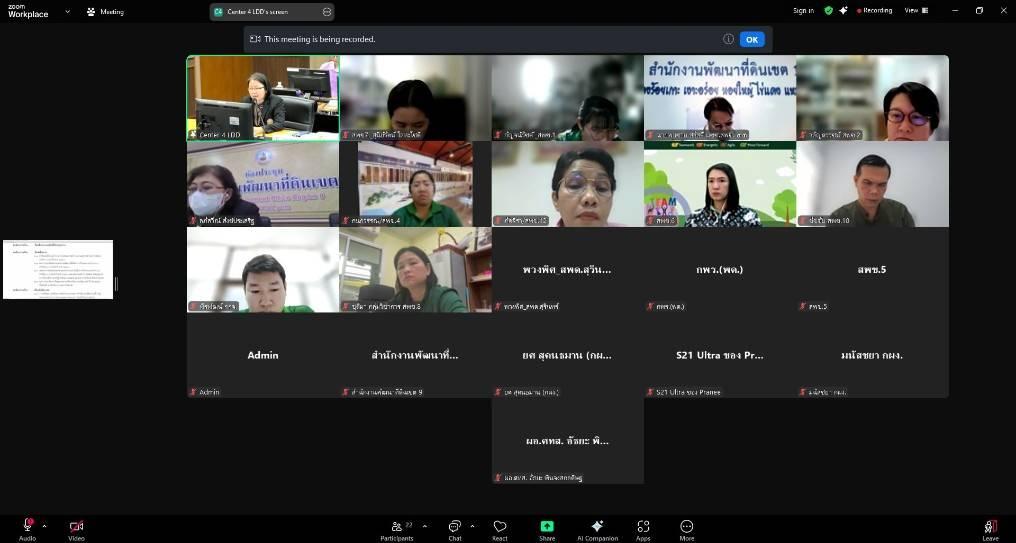Click the Meeting tab in title bar
Viewport: 1016px width, 543px height.
click(x=105, y=12)
